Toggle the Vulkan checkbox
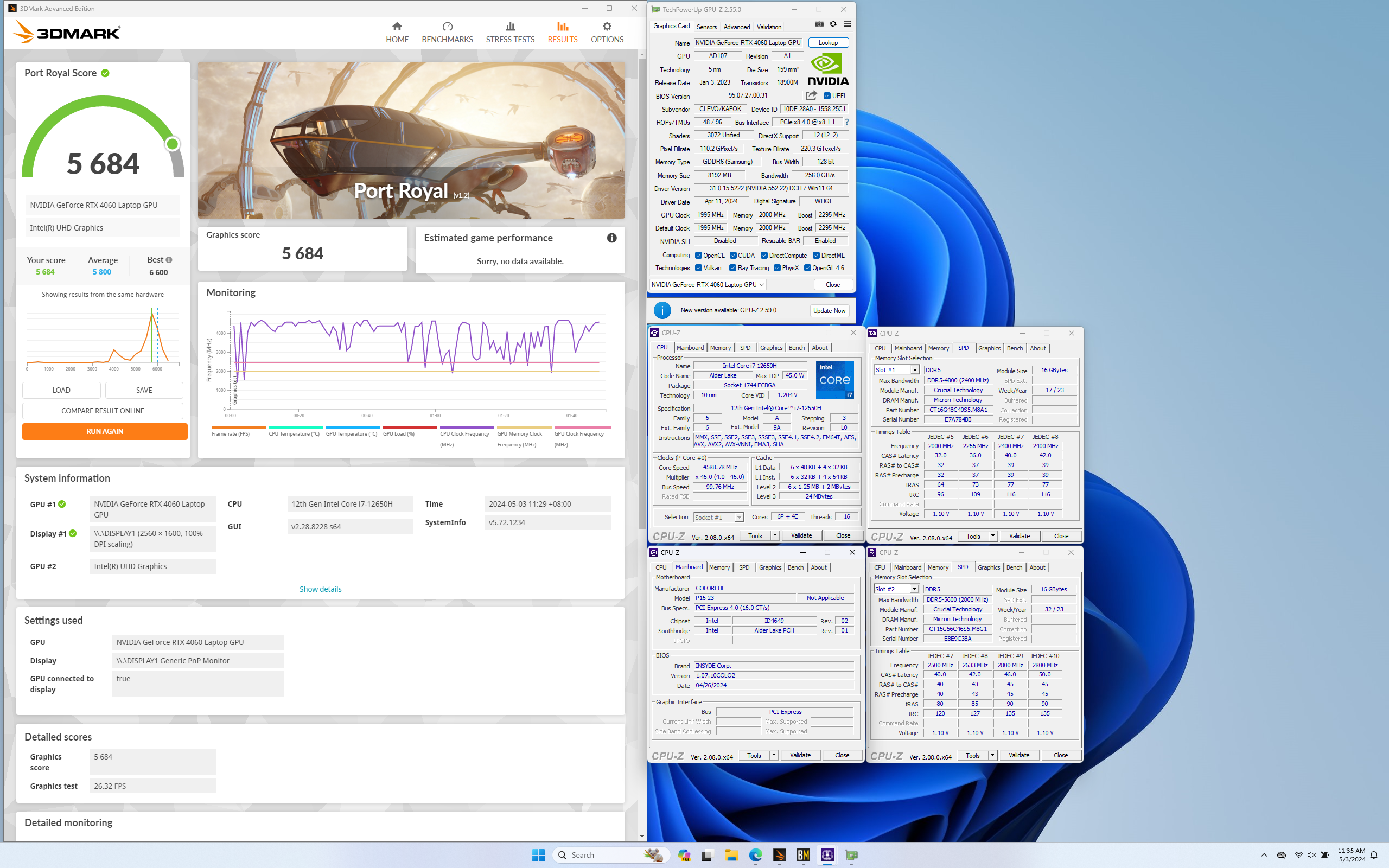The image size is (1389, 868). (x=698, y=268)
